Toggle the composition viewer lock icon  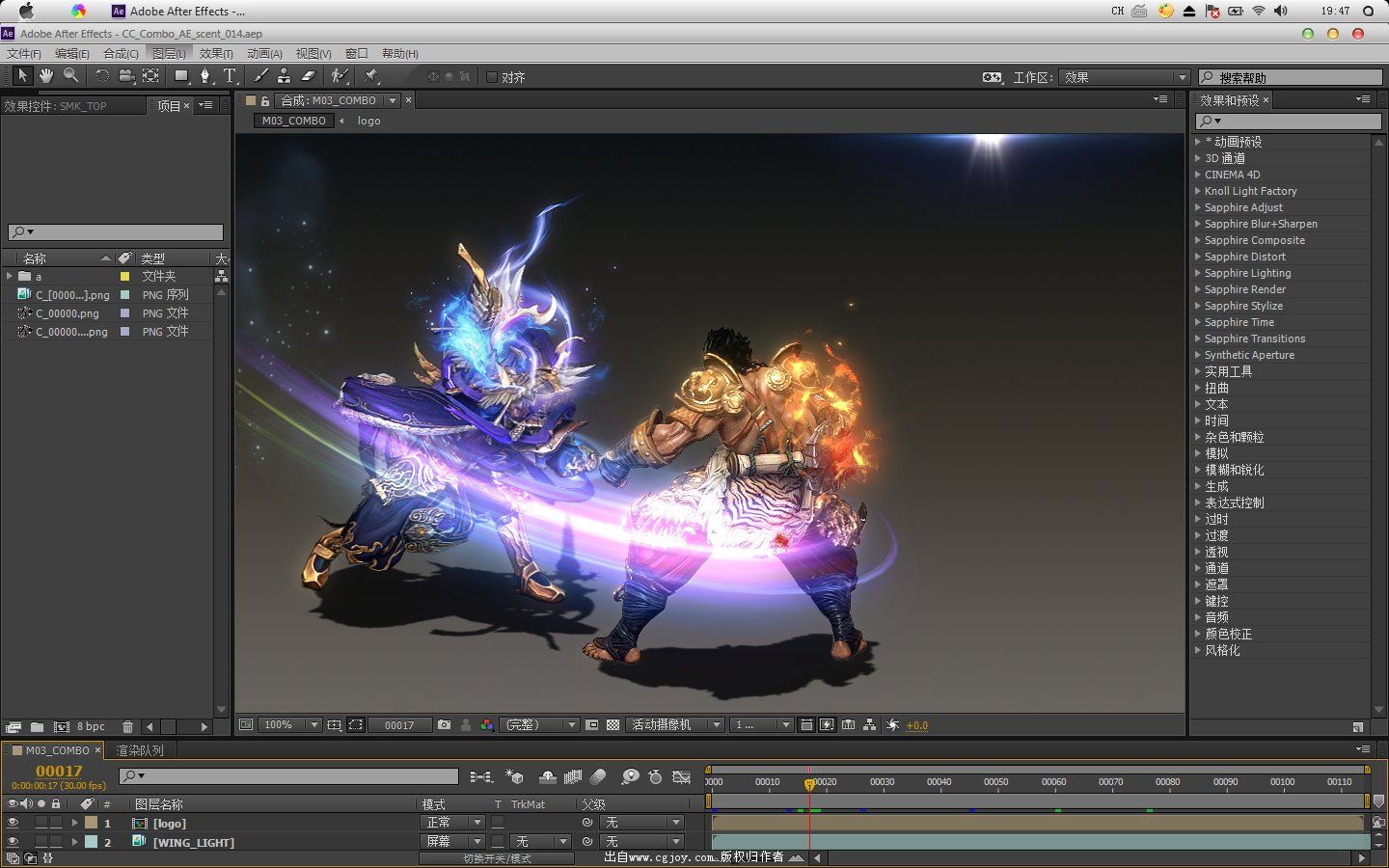[265, 100]
